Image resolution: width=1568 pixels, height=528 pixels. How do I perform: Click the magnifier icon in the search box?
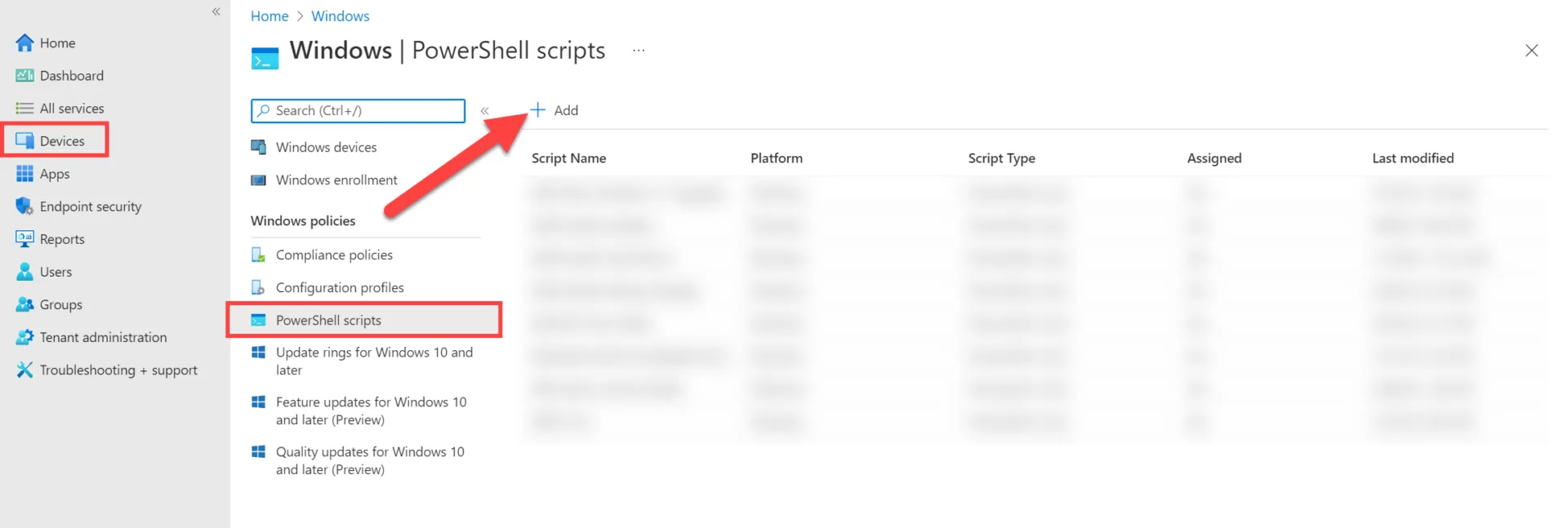point(263,110)
